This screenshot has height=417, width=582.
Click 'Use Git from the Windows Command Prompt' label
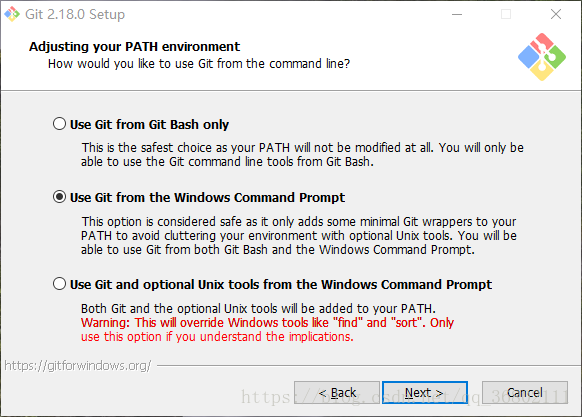click(x=207, y=198)
